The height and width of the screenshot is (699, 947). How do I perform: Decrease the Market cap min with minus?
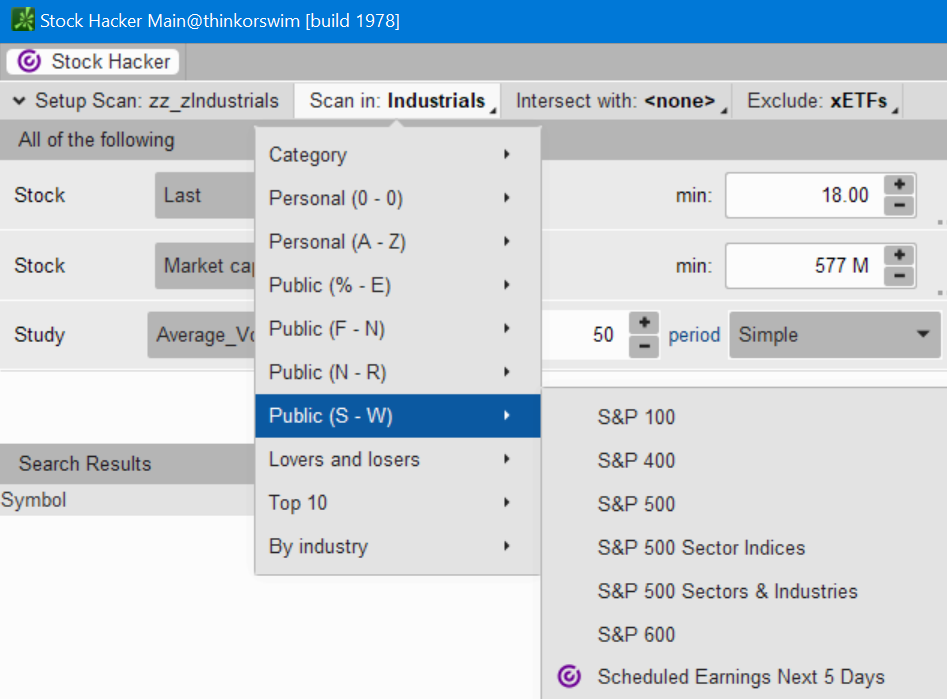[x=899, y=275]
